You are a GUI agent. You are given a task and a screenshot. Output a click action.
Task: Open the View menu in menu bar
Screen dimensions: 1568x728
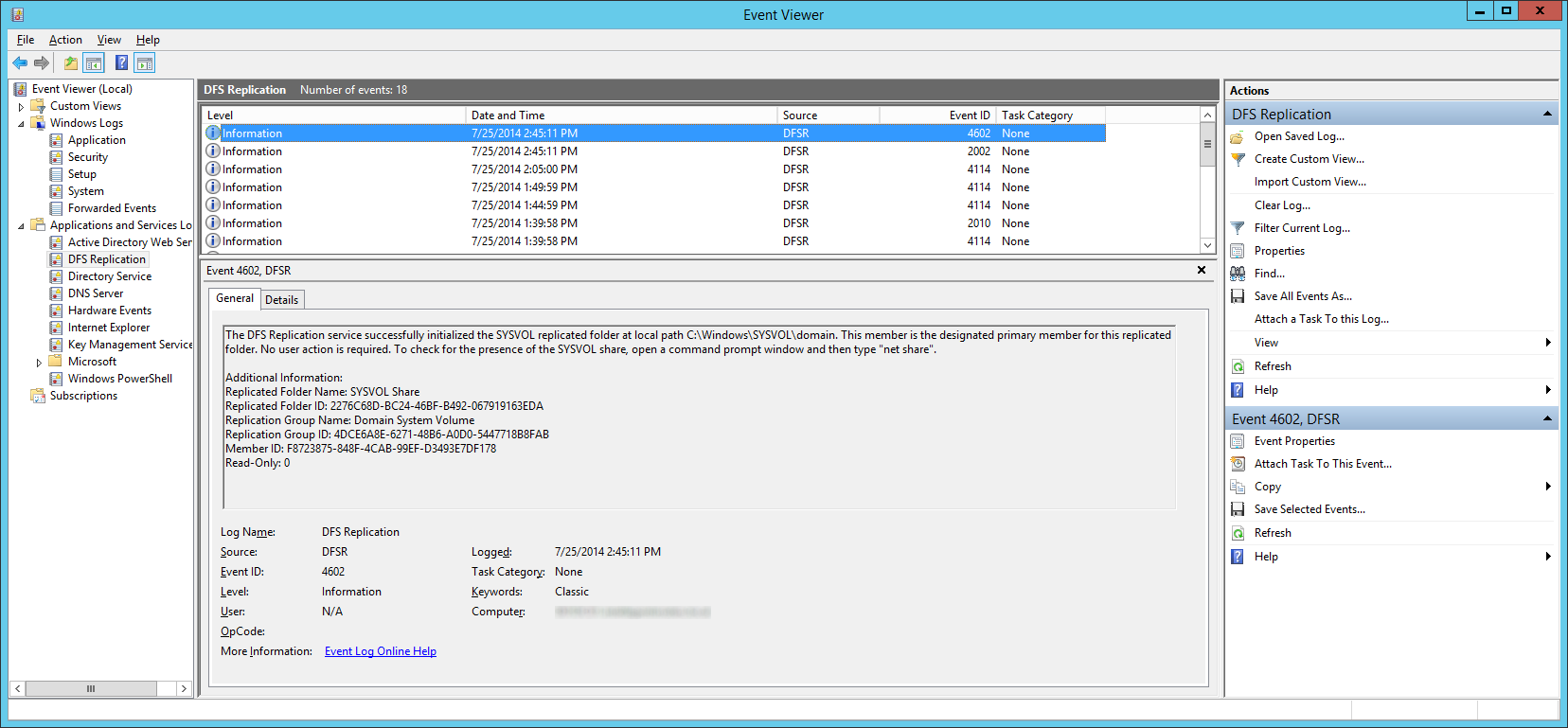tap(109, 40)
